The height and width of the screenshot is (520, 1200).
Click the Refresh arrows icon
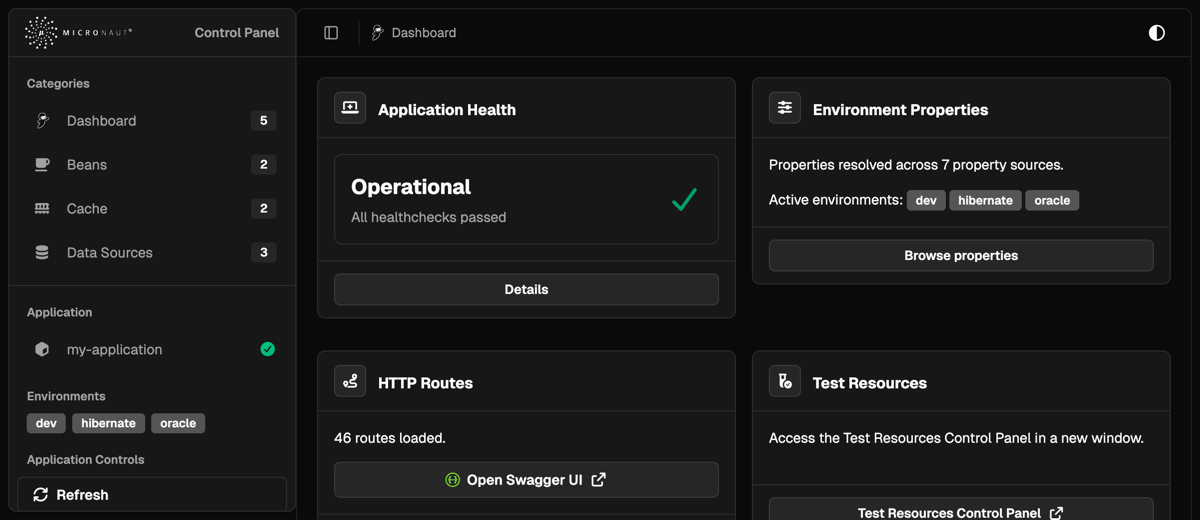41,495
